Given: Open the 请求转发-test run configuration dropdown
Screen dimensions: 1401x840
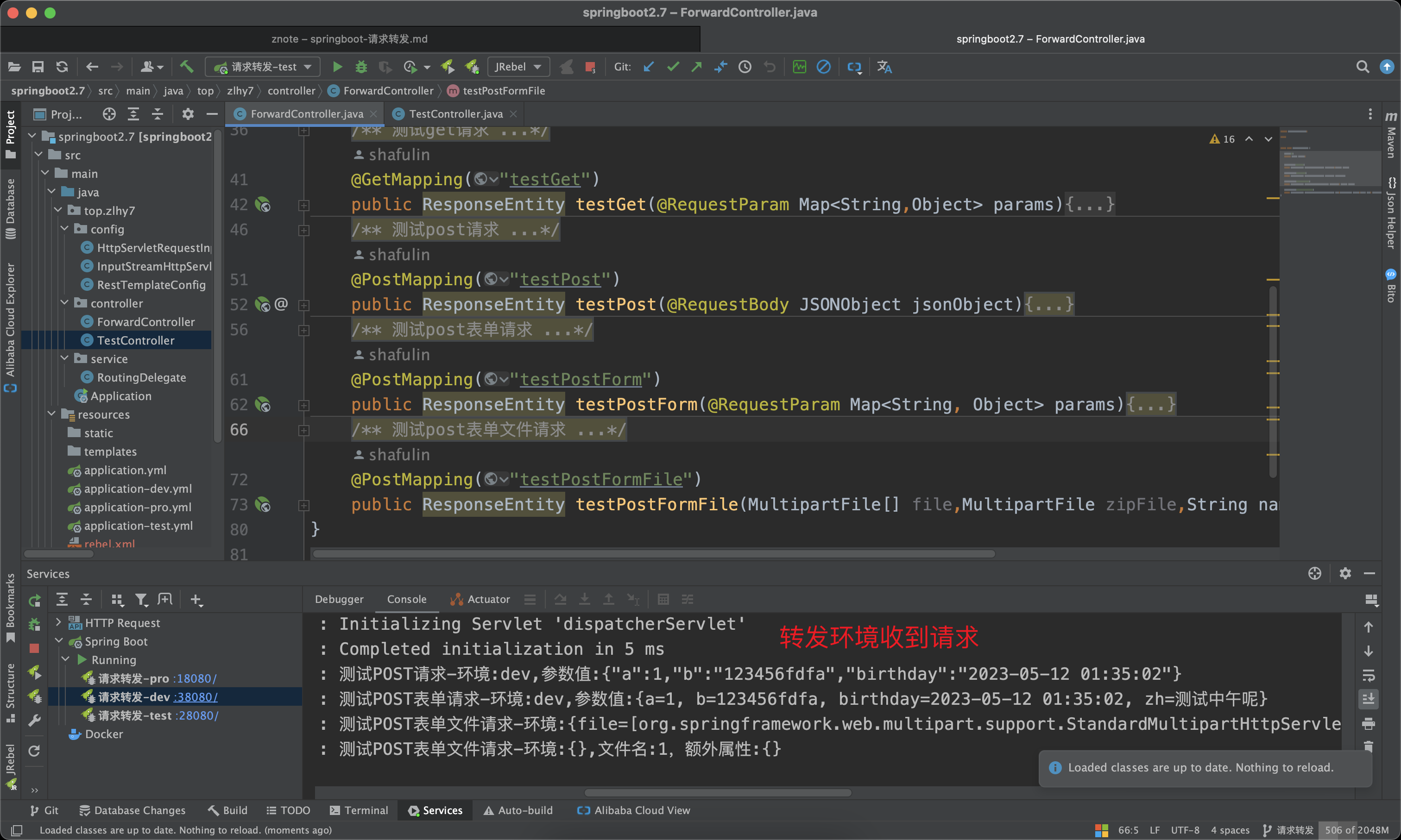Looking at the screenshot, I should coord(263,67).
